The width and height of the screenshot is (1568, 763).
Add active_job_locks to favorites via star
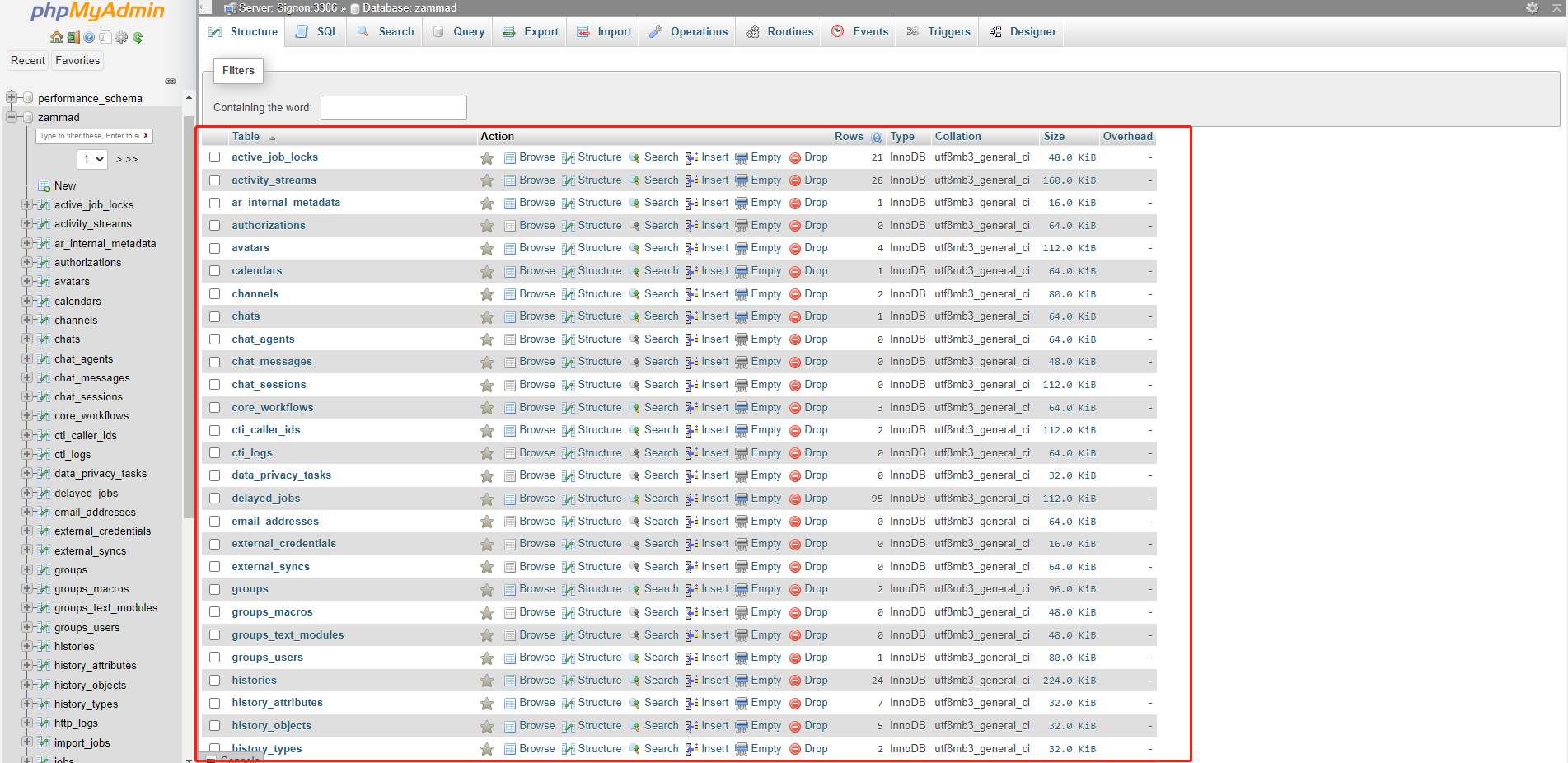pos(487,157)
